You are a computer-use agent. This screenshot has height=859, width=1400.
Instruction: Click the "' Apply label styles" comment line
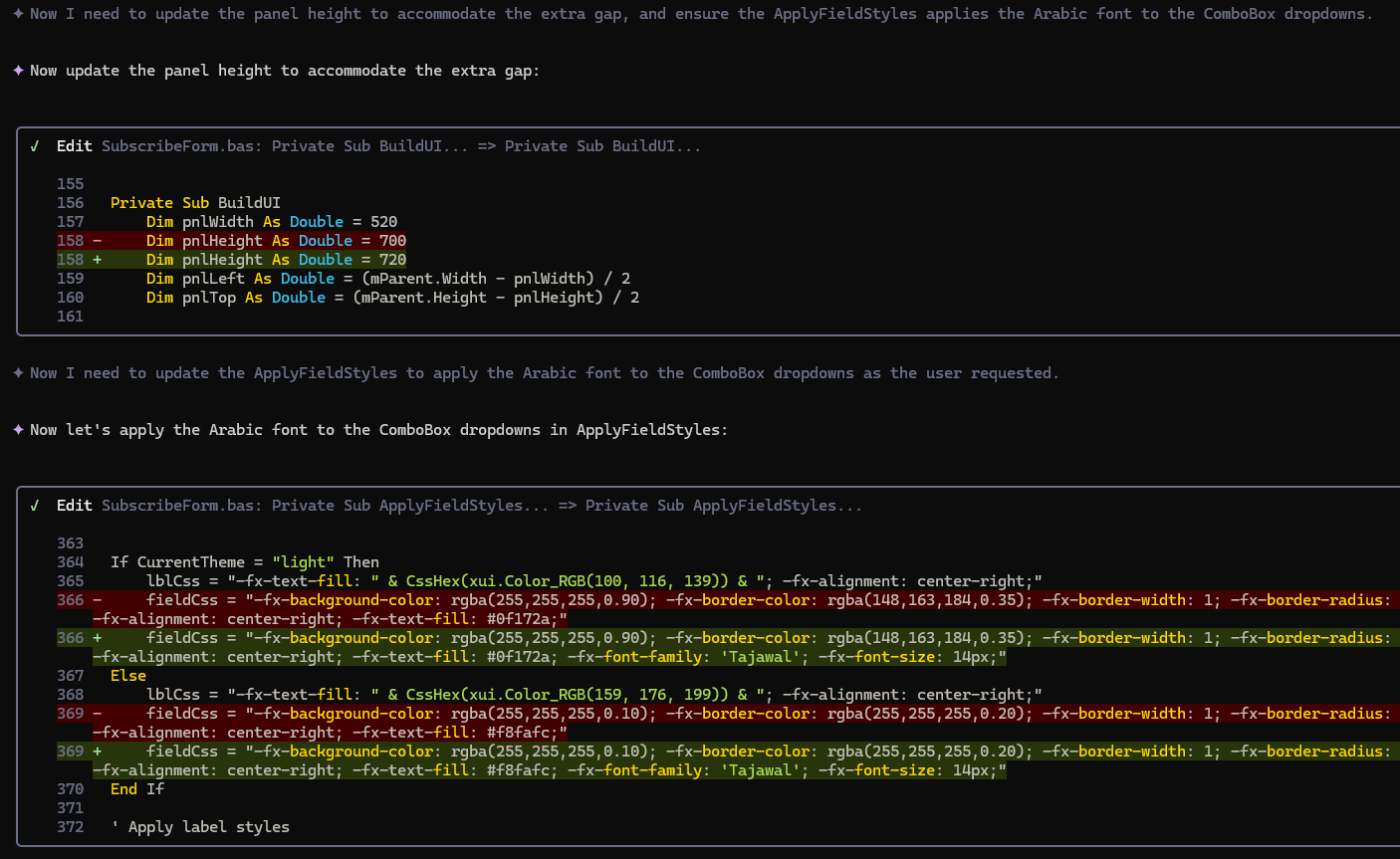(200, 827)
